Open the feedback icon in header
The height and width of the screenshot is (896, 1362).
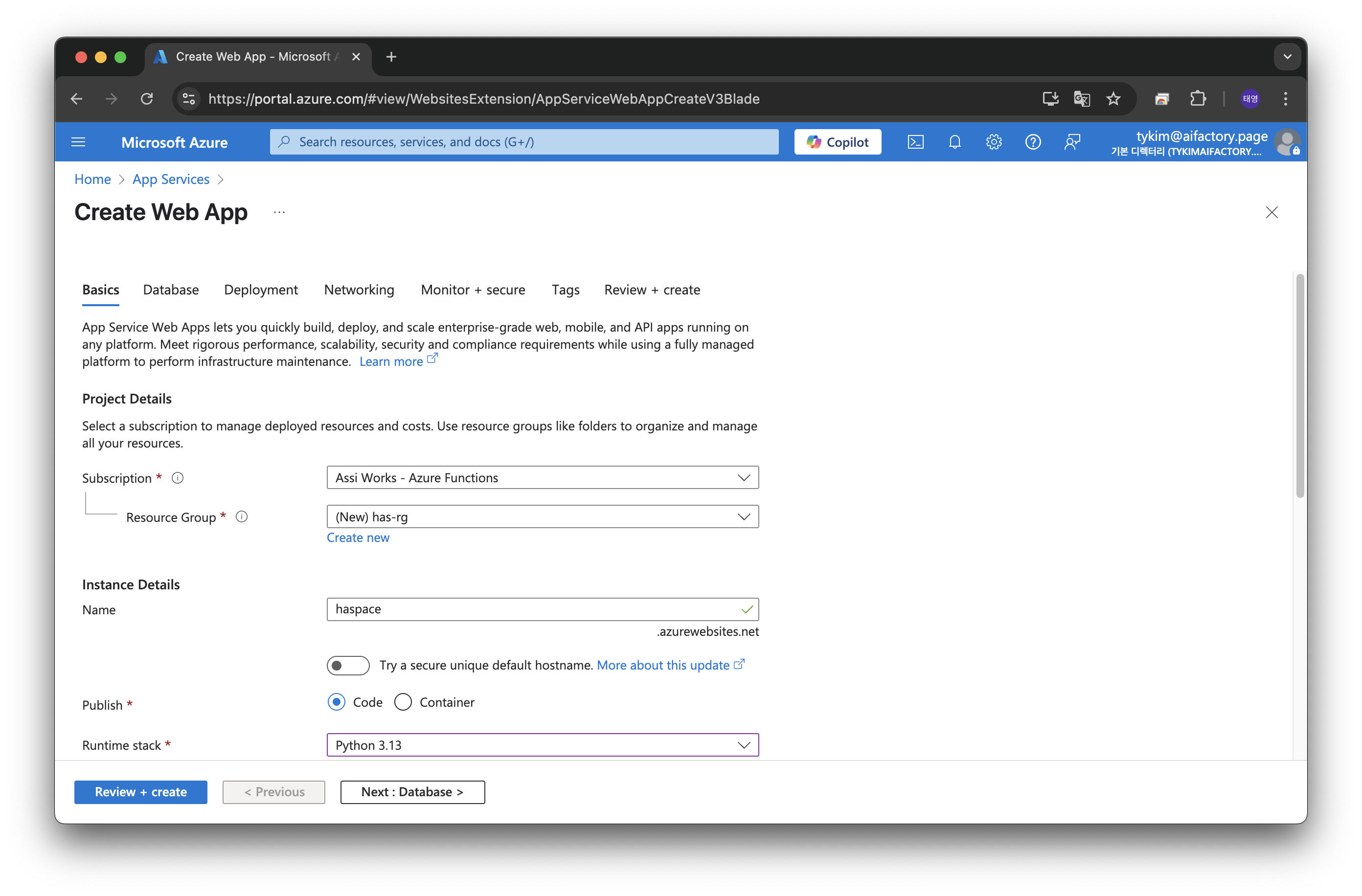coord(1072,142)
